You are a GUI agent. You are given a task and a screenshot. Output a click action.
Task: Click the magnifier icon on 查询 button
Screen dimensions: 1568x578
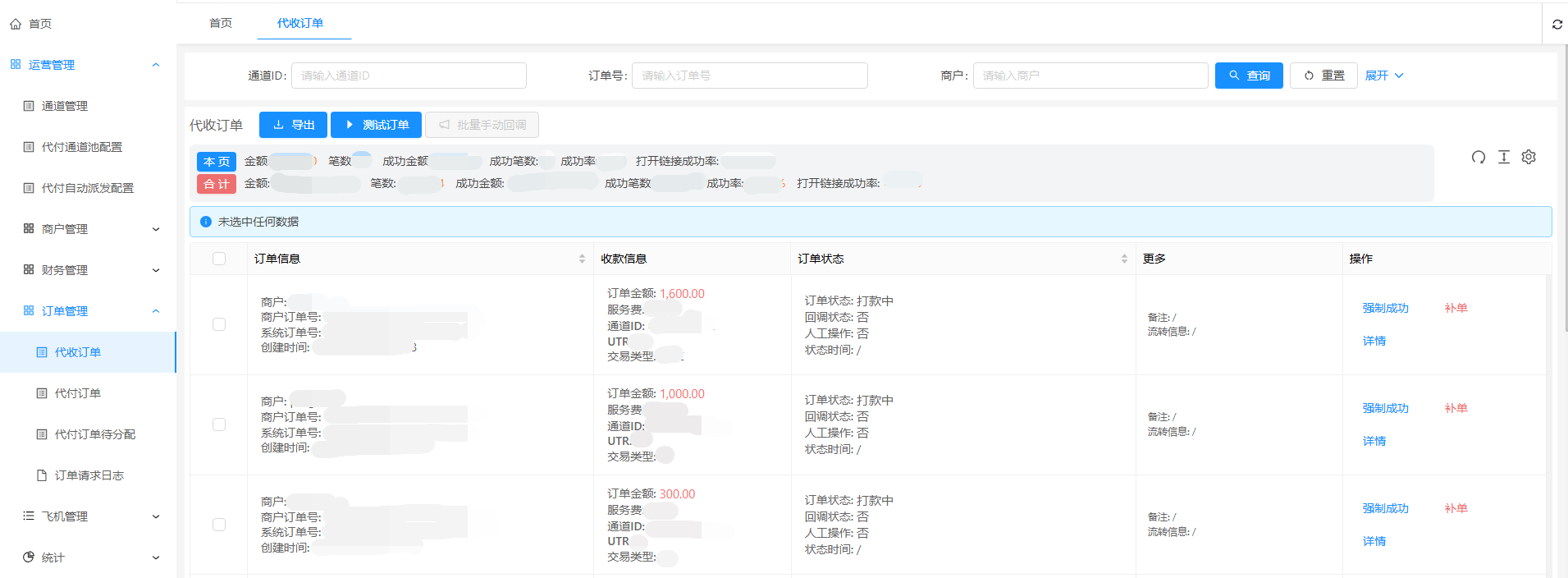coord(1234,76)
